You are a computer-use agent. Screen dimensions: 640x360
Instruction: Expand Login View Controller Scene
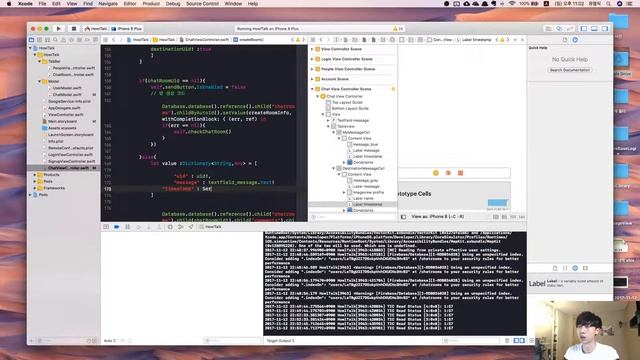coord(312,59)
